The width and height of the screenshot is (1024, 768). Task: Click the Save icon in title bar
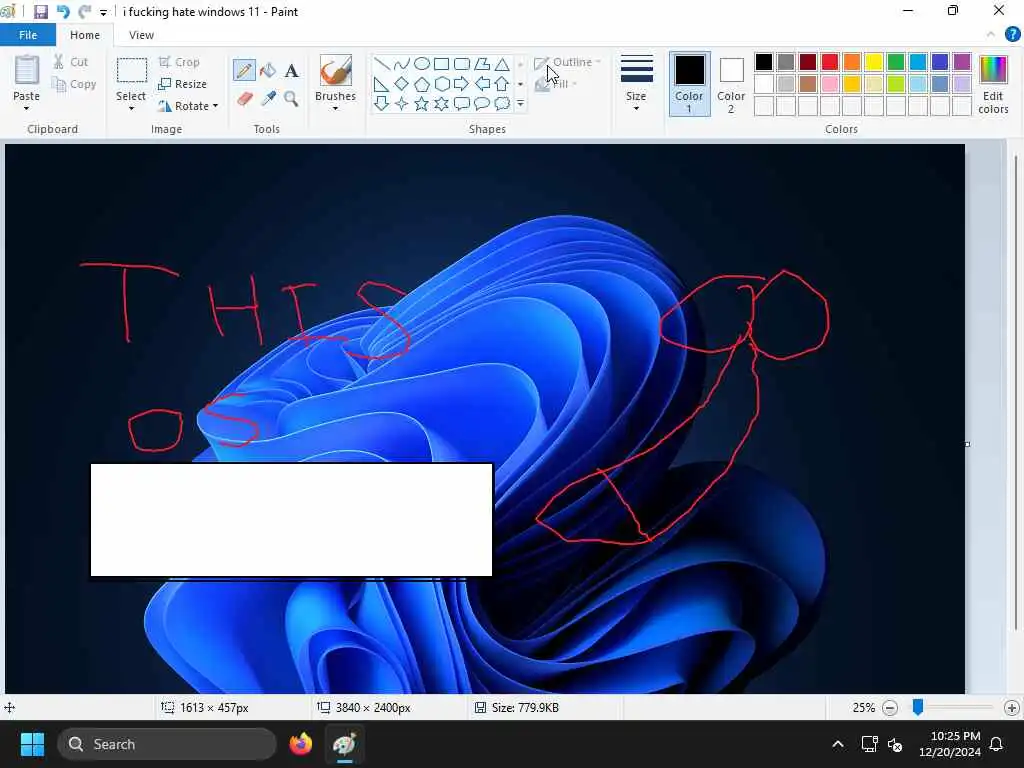(40, 12)
